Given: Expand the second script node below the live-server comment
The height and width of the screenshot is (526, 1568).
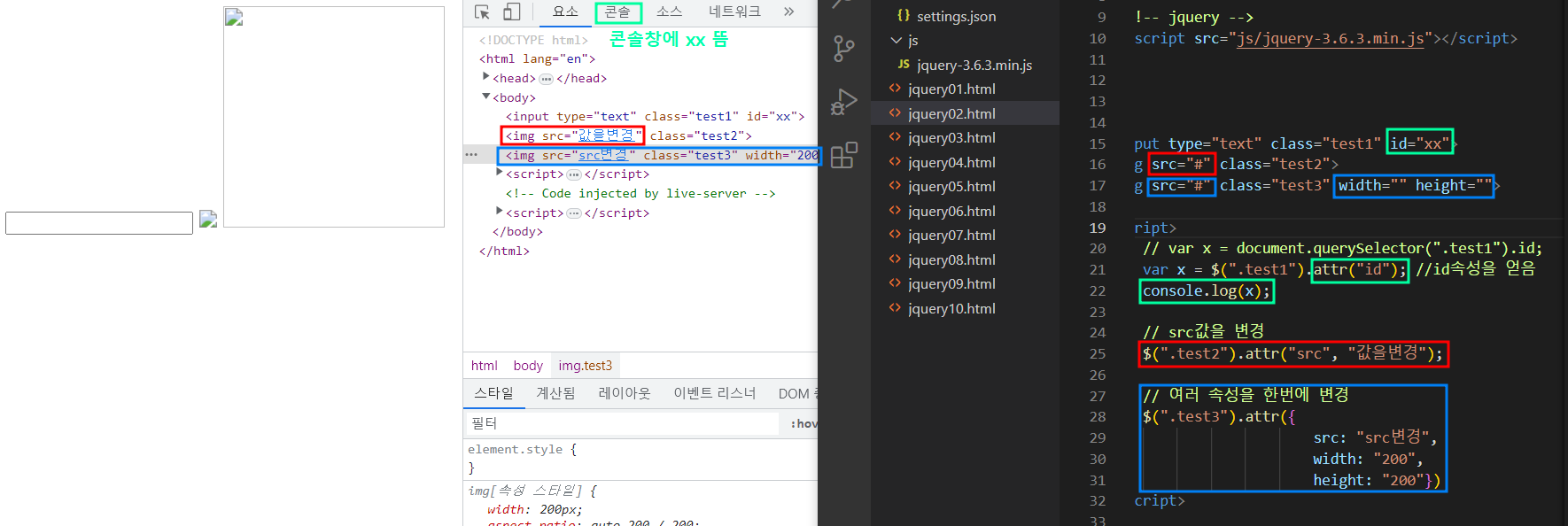Looking at the screenshot, I should click(x=499, y=212).
